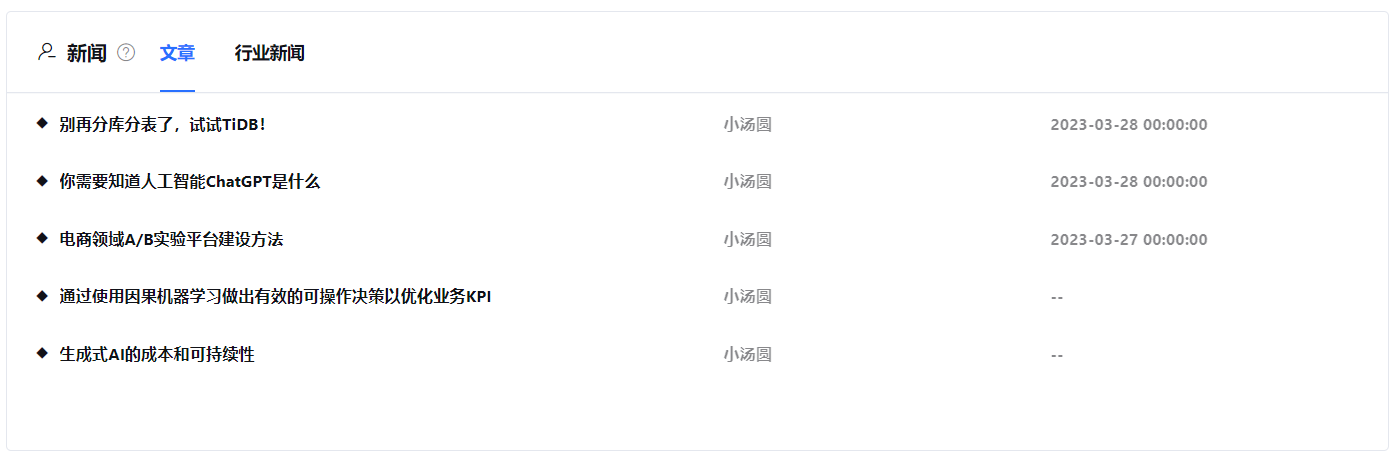
Task: Open article 你需要知道人工智能ChatGPT是什么
Action: point(189,182)
